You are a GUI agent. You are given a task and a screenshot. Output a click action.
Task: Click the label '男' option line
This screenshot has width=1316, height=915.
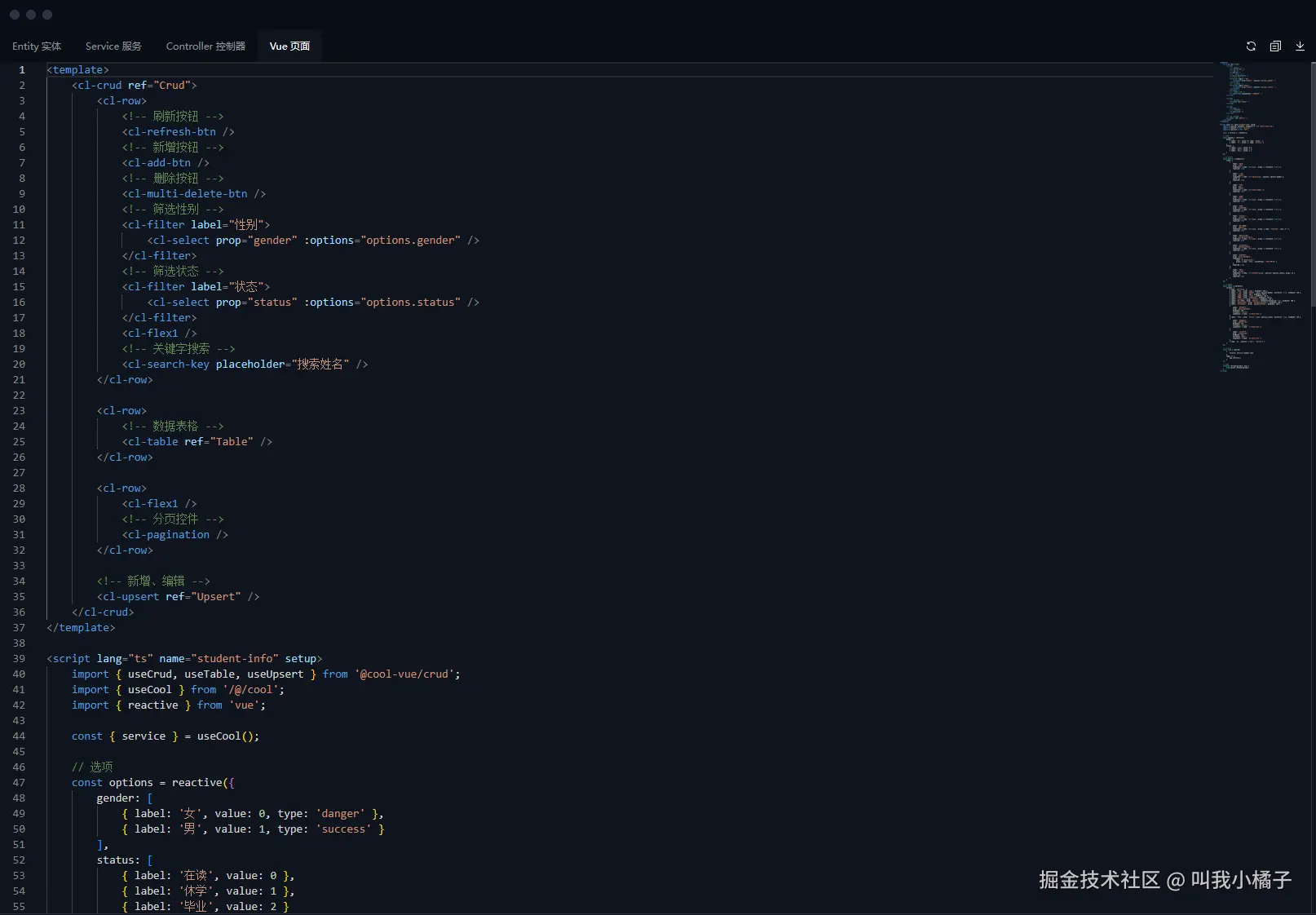pyautogui.click(x=253, y=829)
